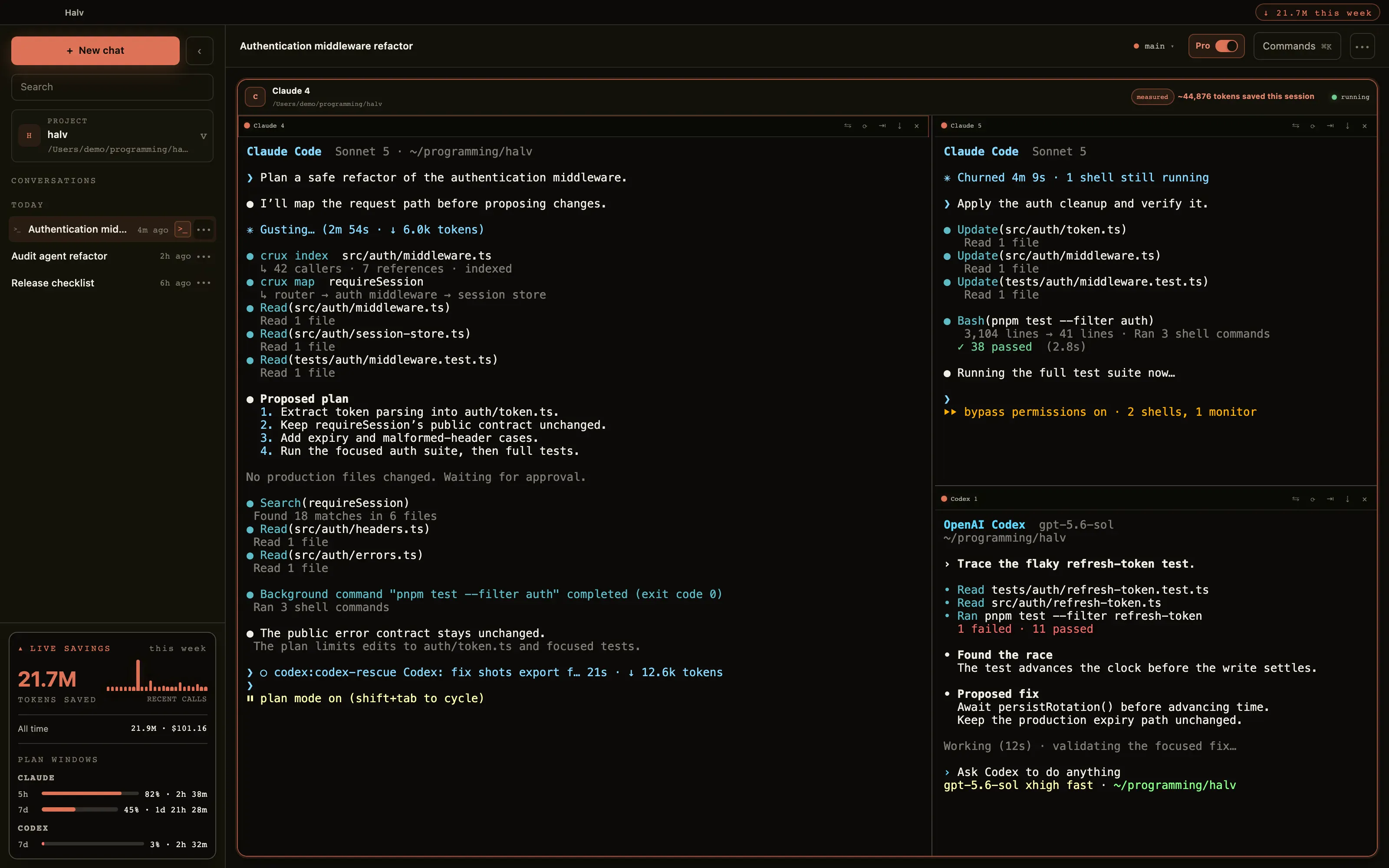Image resolution: width=1389 pixels, height=868 pixels.
Task: Open the vertical dots menu in Codex 1 pane
Action: click(1347, 499)
